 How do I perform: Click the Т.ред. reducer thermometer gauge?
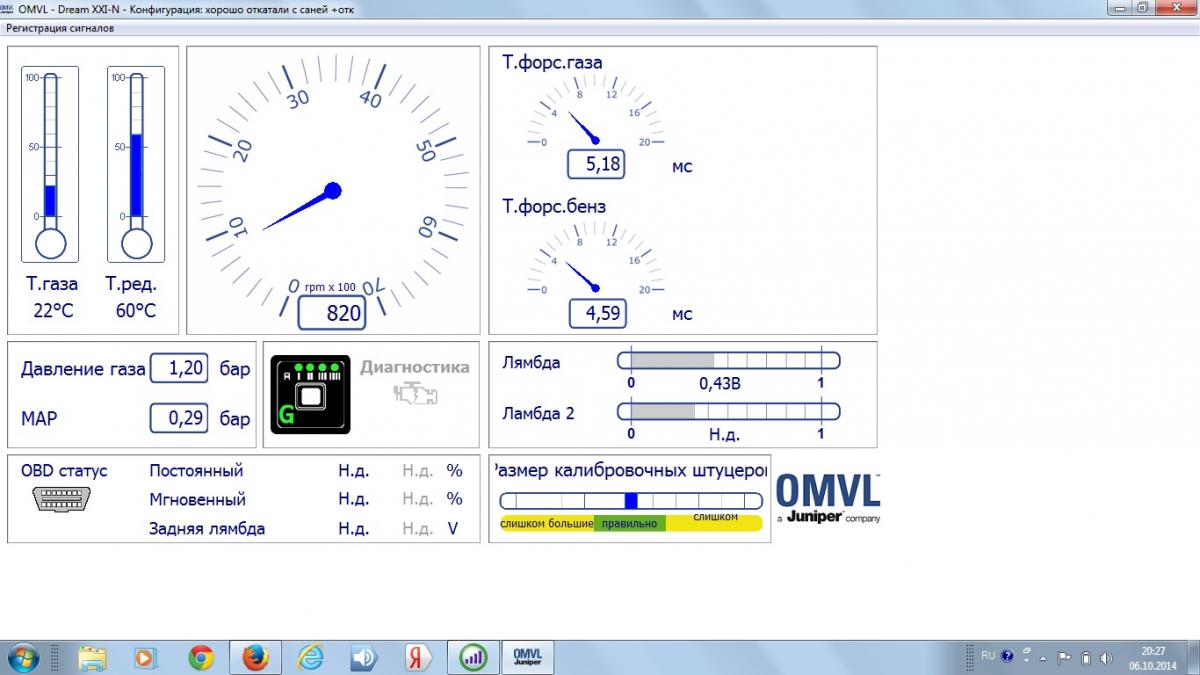click(x=136, y=165)
